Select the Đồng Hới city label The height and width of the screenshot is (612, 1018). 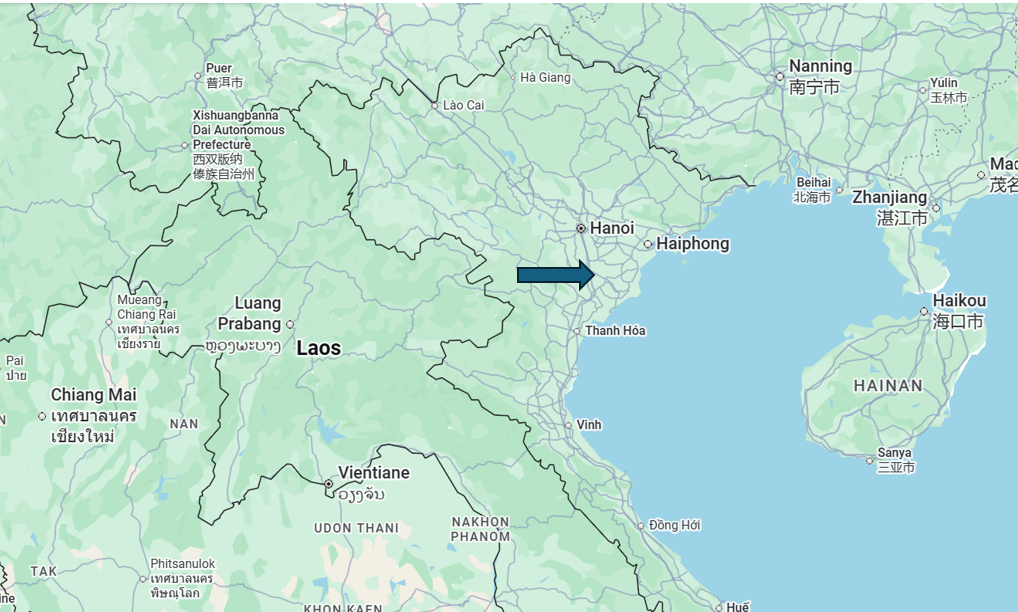[675, 524]
